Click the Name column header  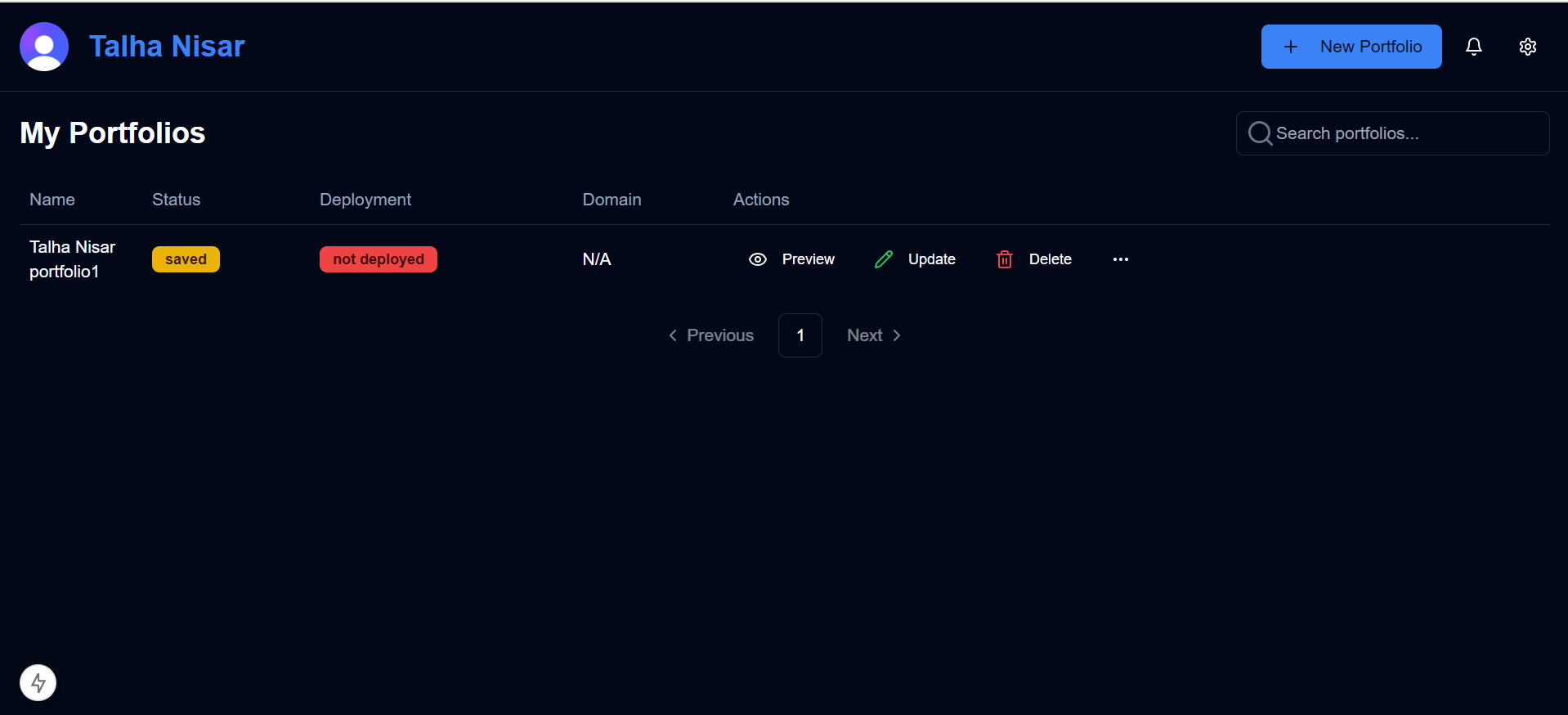coord(52,200)
